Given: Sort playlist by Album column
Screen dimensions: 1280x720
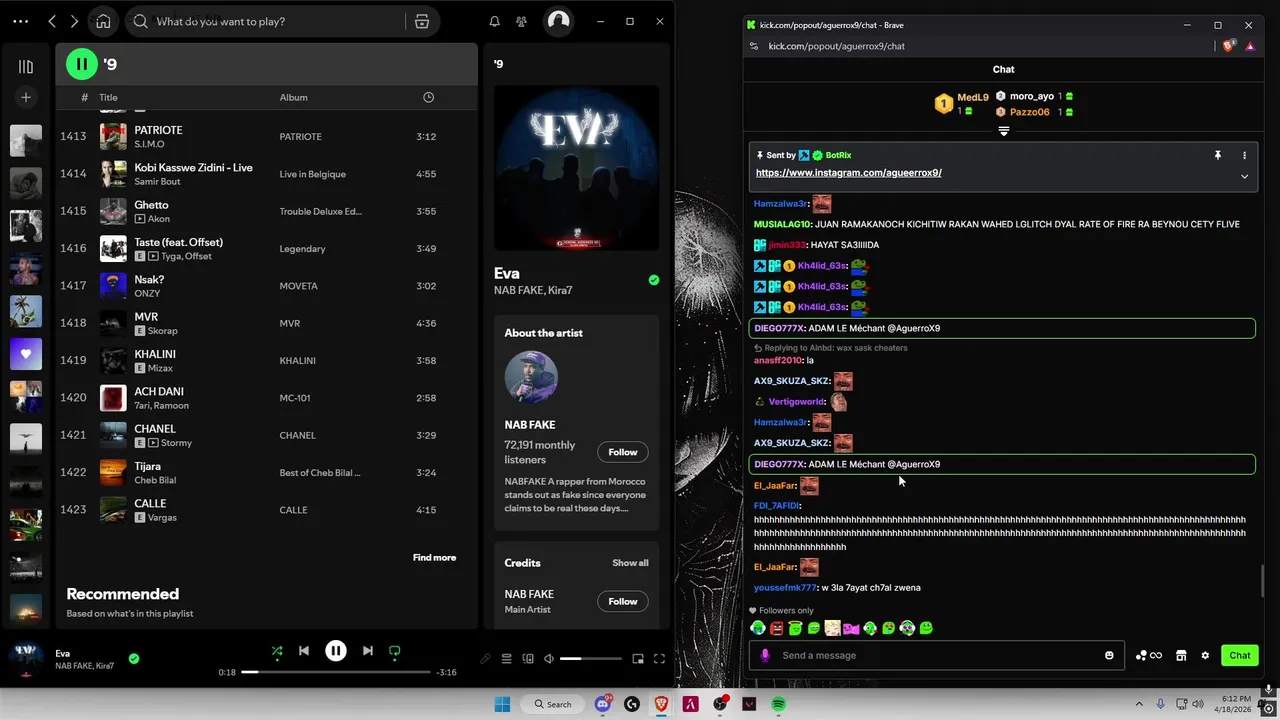Looking at the screenshot, I should pyautogui.click(x=293, y=97).
